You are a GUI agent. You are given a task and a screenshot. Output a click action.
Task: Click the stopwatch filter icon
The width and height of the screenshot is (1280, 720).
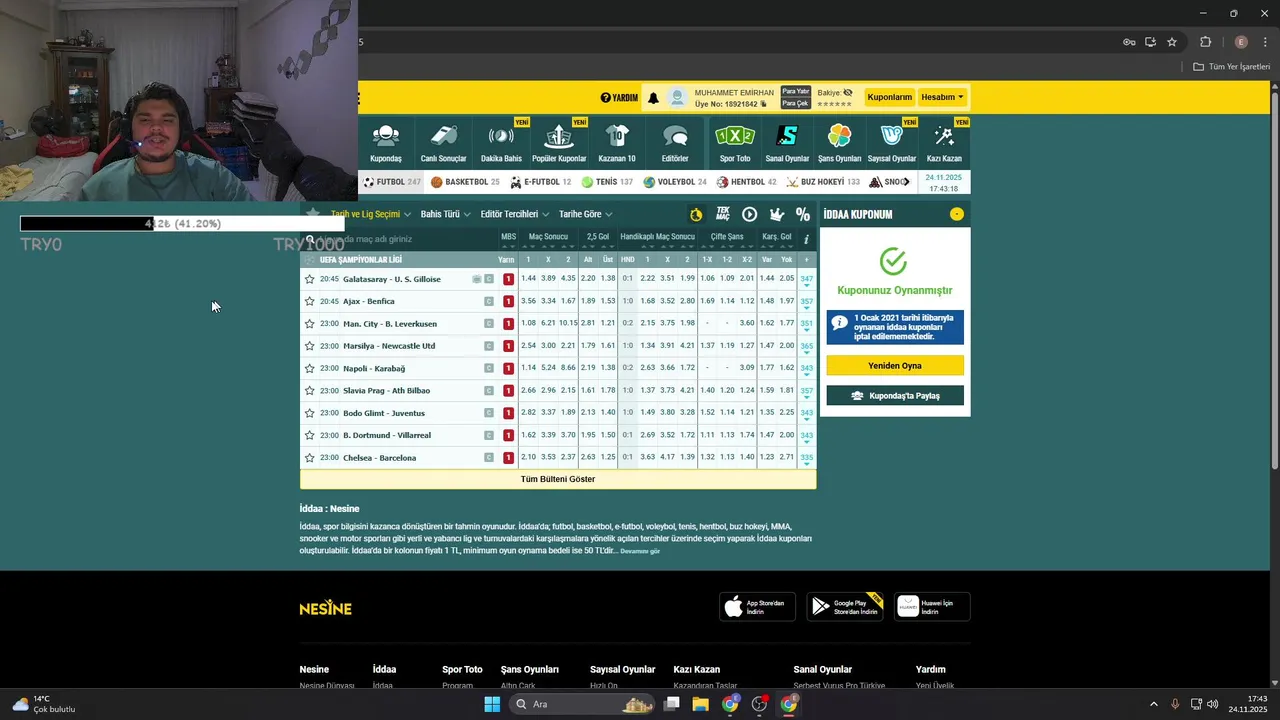pos(696,214)
